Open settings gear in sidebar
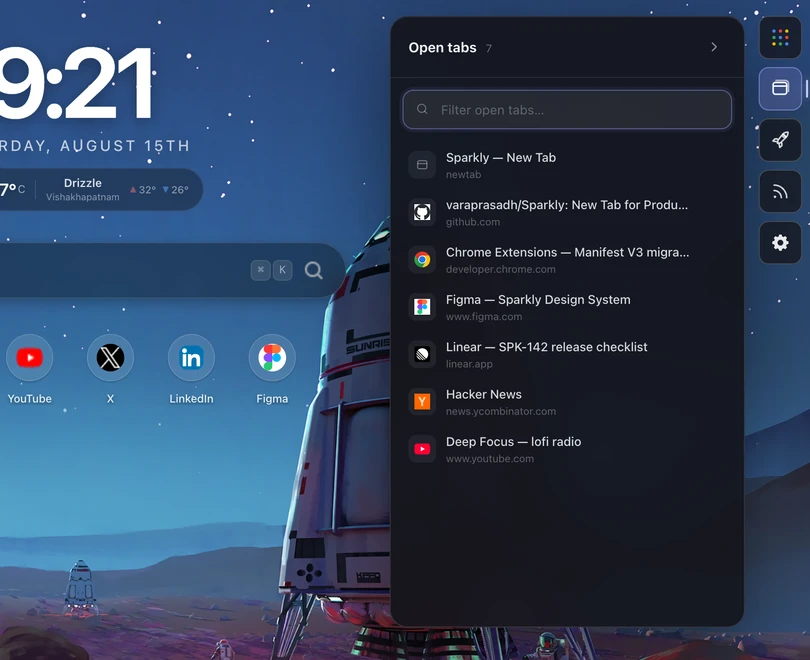This screenshot has width=810, height=660. point(780,243)
